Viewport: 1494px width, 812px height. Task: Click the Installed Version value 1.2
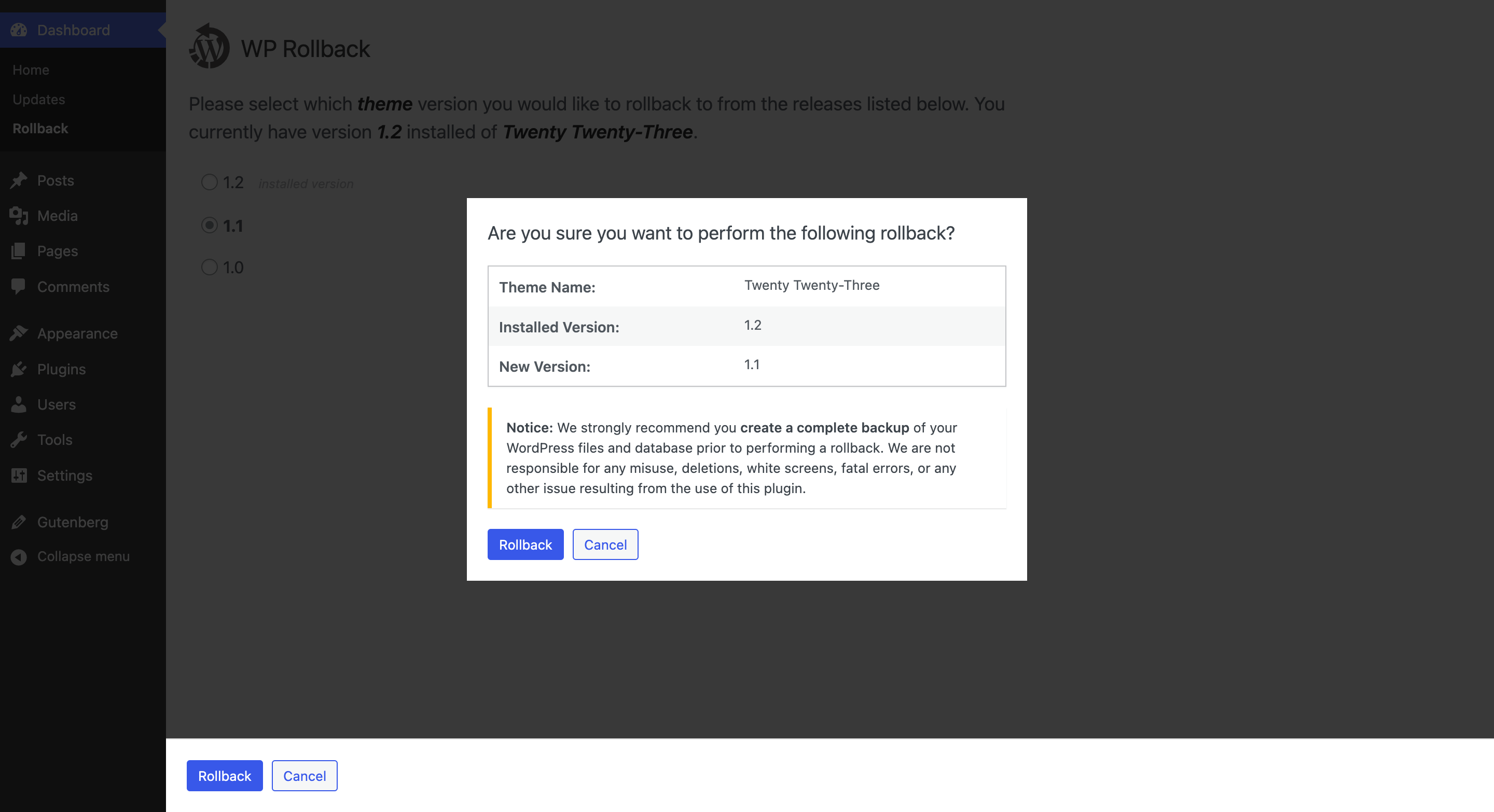[x=753, y=325]
